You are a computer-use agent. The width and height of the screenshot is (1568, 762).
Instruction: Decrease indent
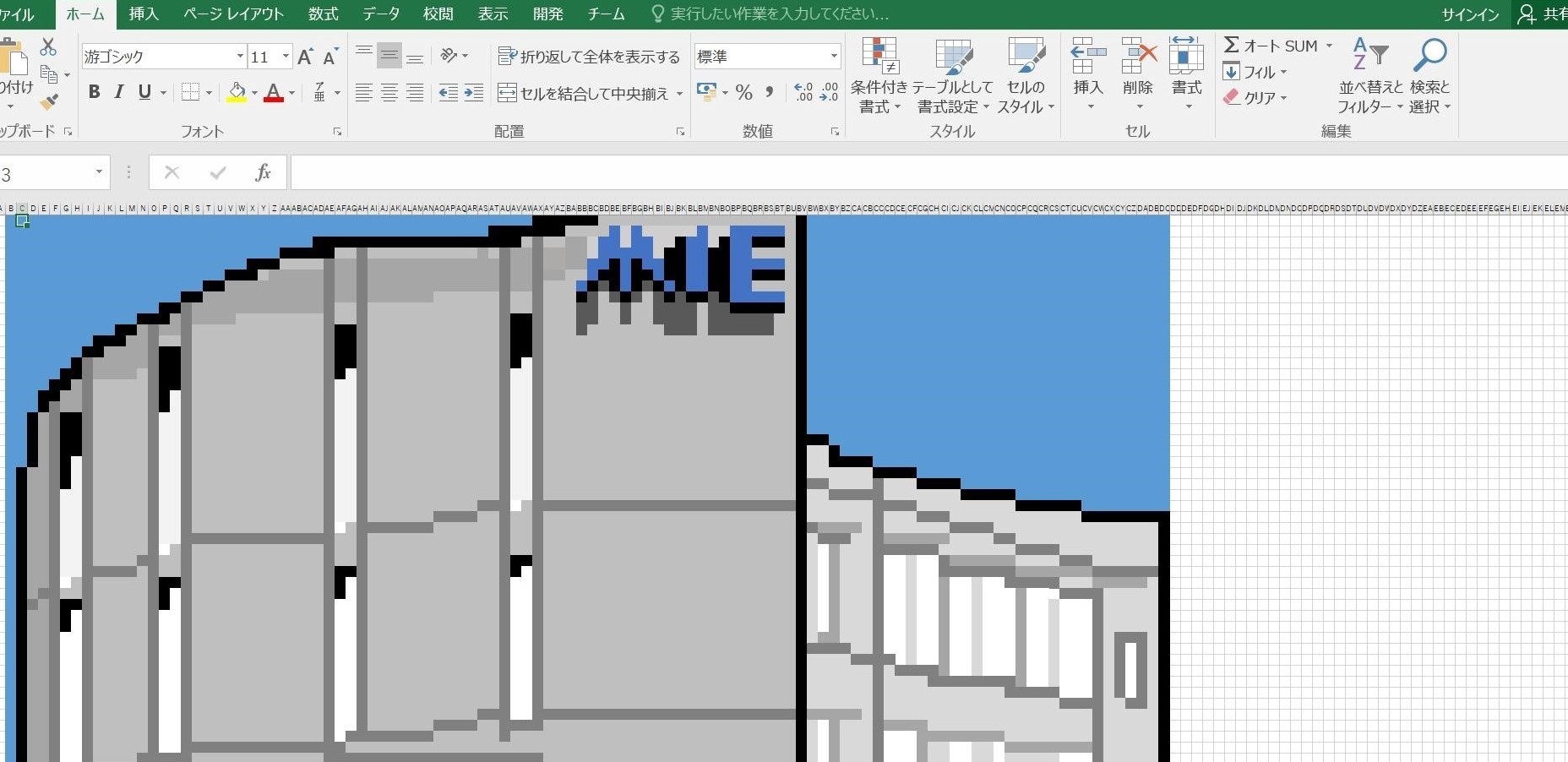pos(449,93)
